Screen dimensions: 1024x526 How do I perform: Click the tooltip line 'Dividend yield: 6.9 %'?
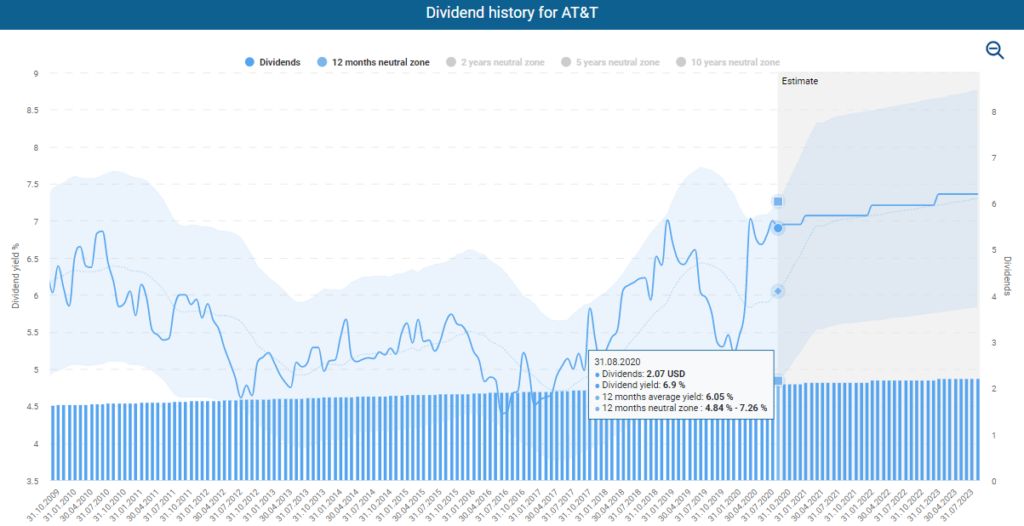(x=640, y=386)
